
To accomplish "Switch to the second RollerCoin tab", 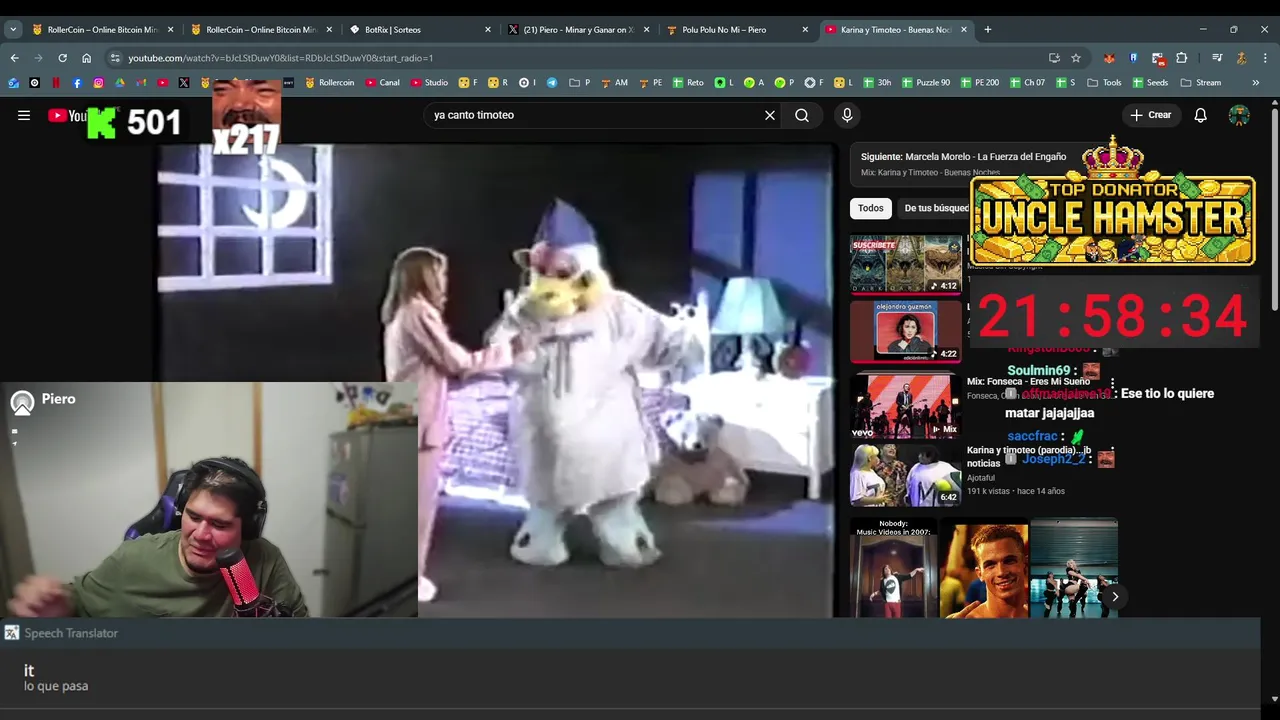I will (x=262, y=30).
